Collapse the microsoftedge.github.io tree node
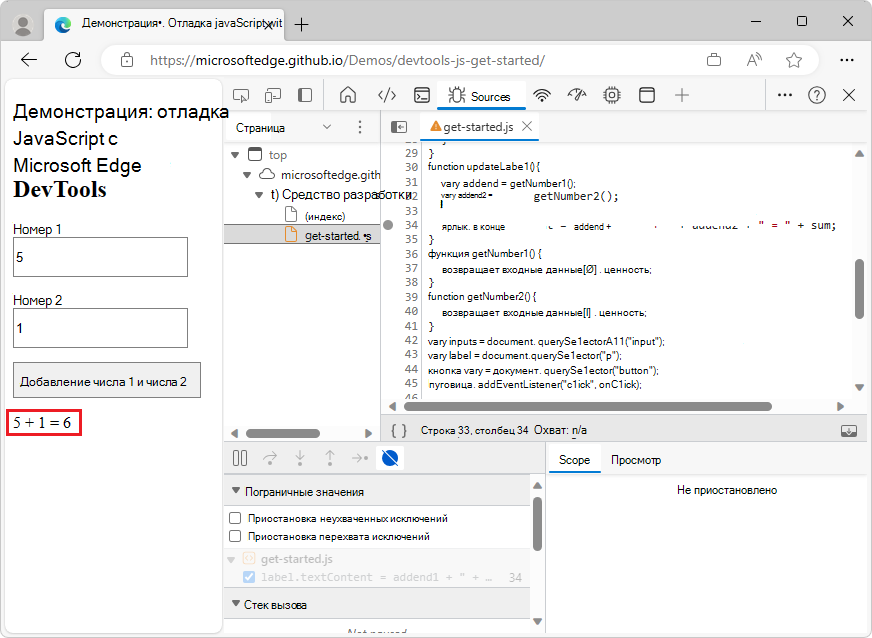The height and width of the screenshot is (638, 872). point(247,175)
